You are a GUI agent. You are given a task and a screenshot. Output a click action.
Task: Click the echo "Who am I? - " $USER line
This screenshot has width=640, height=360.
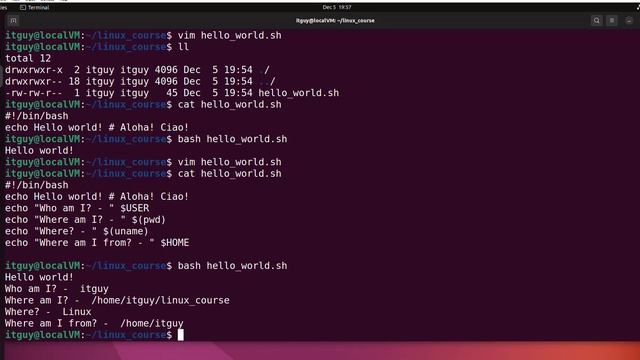[77, 208]
